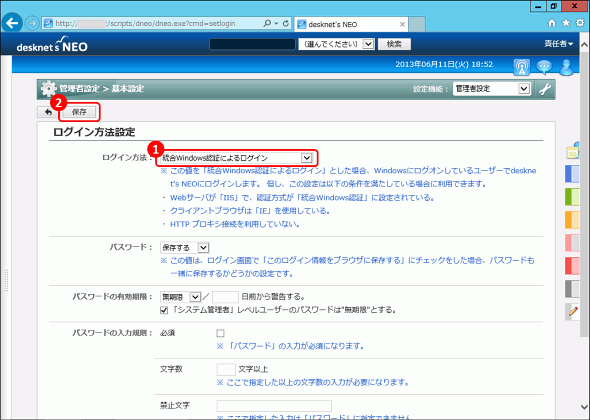This screenshot has width=590, height=420.
Task: Open the ログイン方法 dropdown
Action: tap(236, 158)
